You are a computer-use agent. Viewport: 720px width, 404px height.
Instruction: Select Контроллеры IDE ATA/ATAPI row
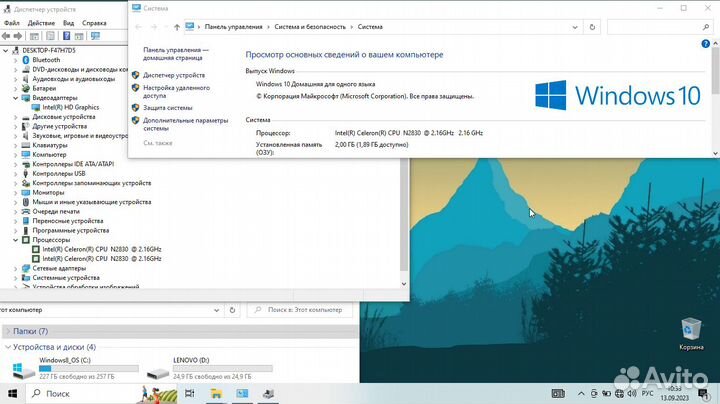73,164
